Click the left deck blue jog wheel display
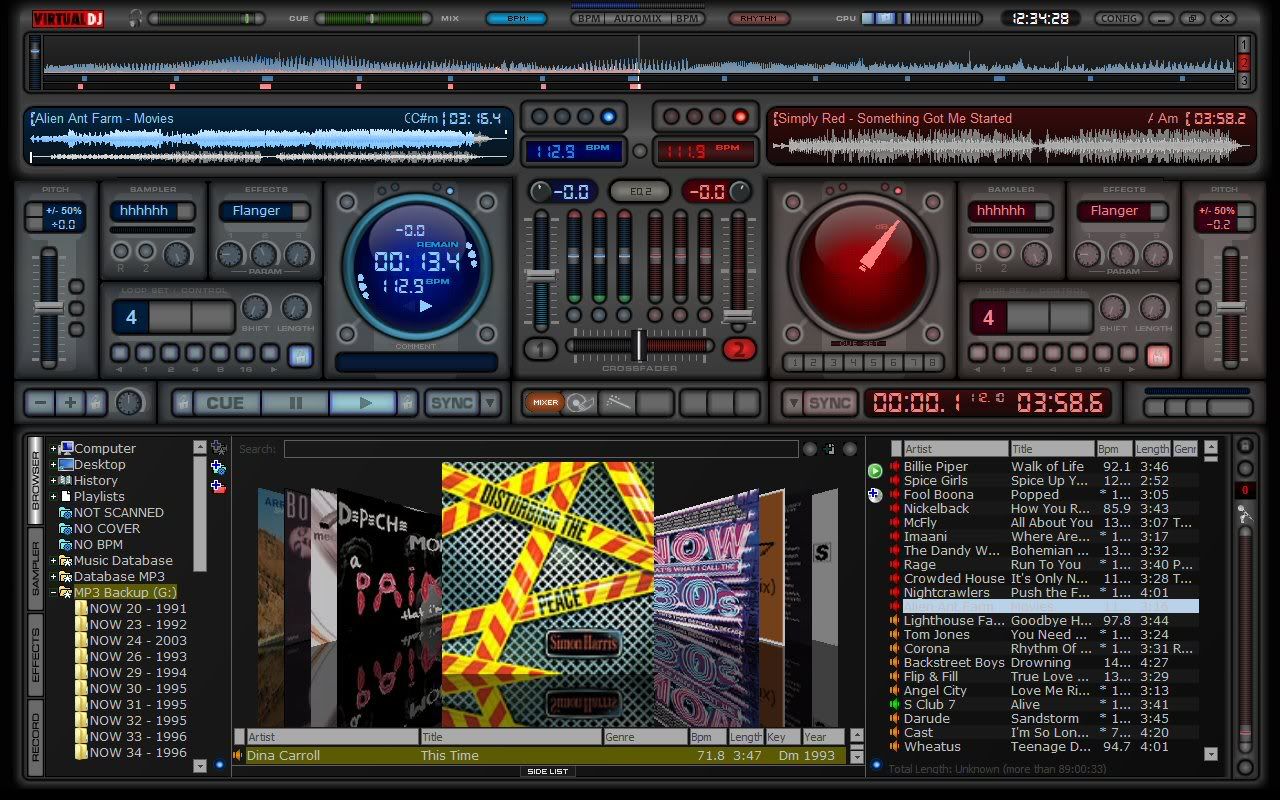This screenshot has height=800, width=1280. 417,265
